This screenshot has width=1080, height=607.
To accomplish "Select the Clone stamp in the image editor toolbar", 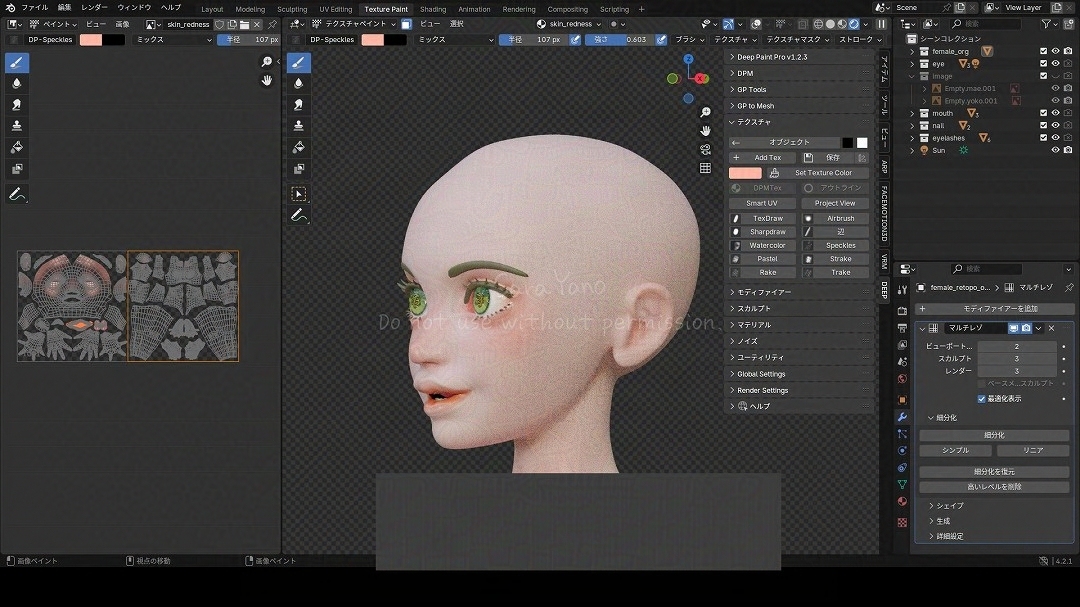I will [x=17, y=125].
